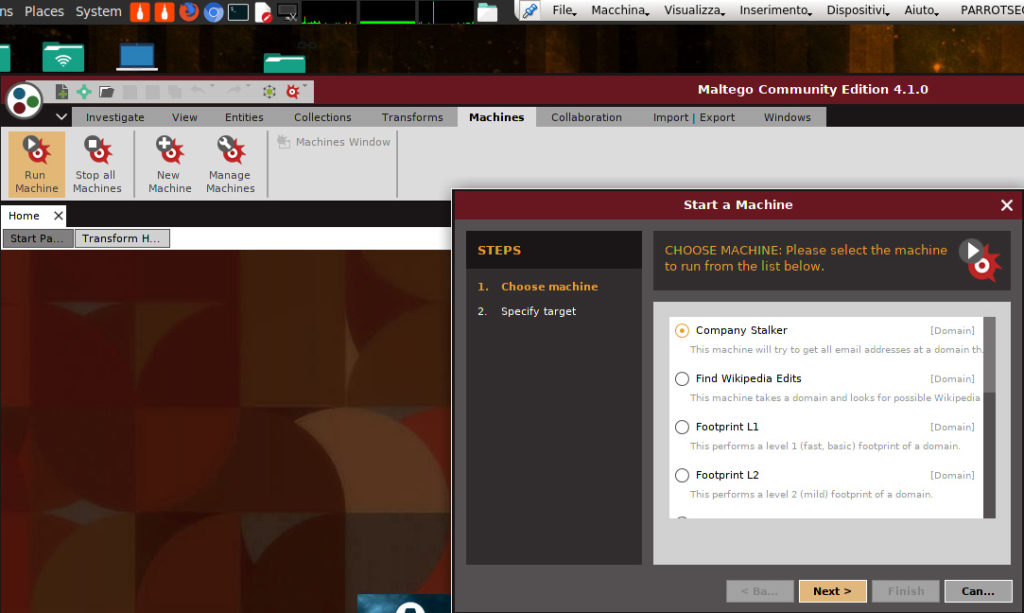
Task: Click the Maltego application logo button
Action: click(24, 101)
